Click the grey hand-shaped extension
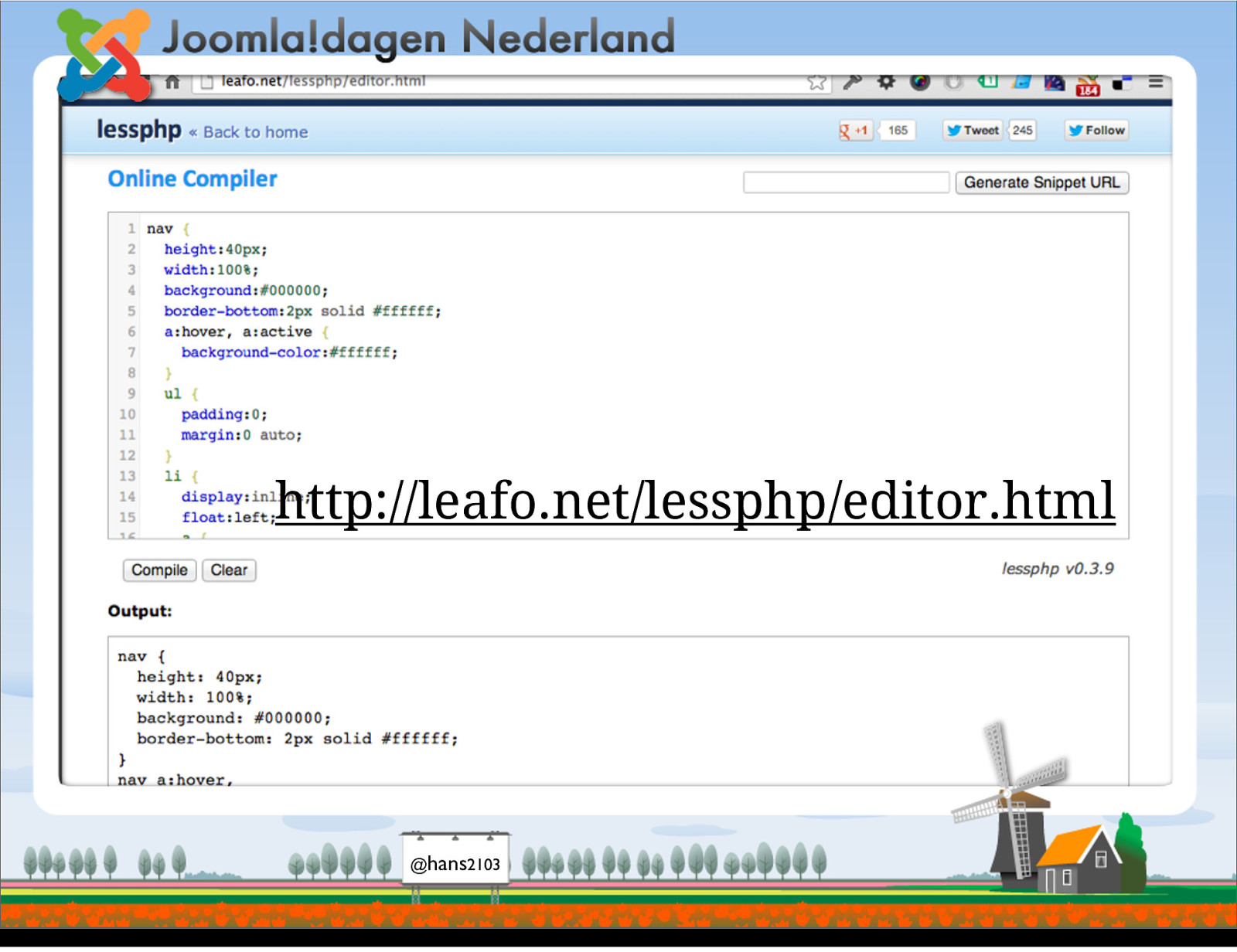 (x=954, y=82)
